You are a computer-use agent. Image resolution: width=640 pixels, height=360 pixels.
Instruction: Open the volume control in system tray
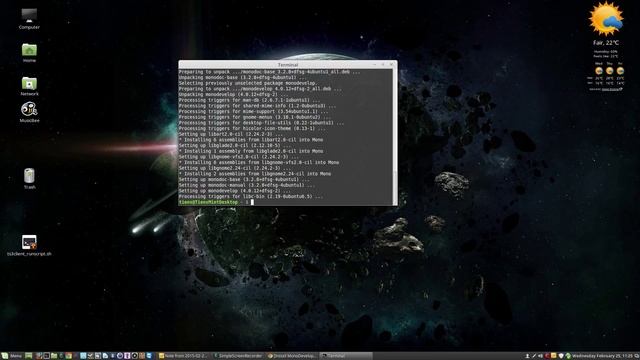pos(540,356)
